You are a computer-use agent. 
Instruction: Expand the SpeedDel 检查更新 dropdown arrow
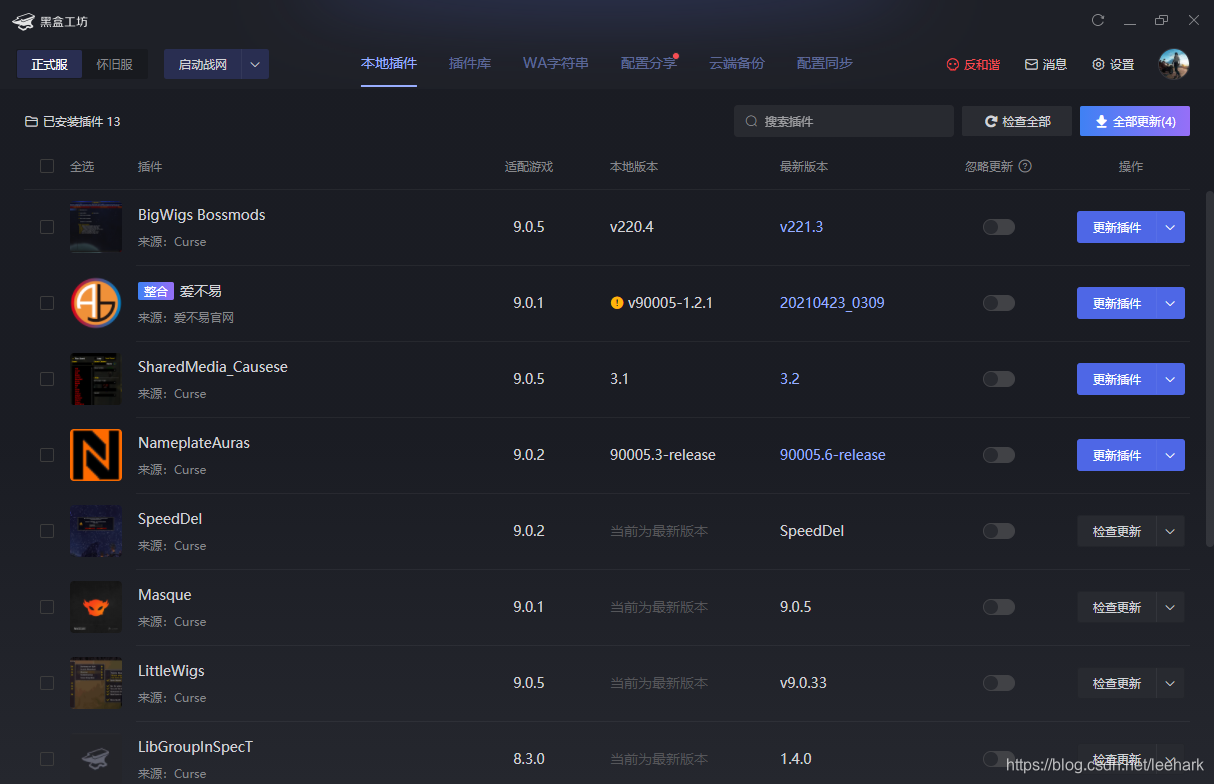[x=1171, y=531]
